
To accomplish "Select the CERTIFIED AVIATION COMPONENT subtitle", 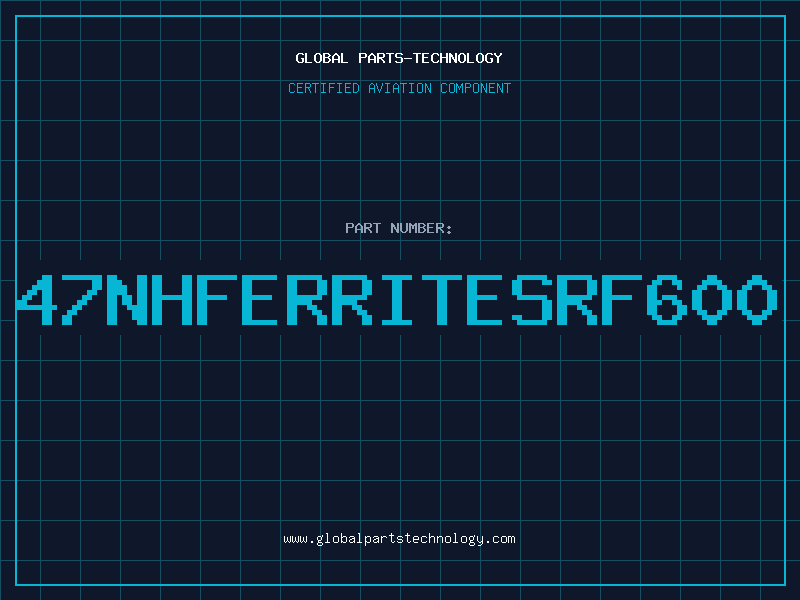I will (399, 88).
